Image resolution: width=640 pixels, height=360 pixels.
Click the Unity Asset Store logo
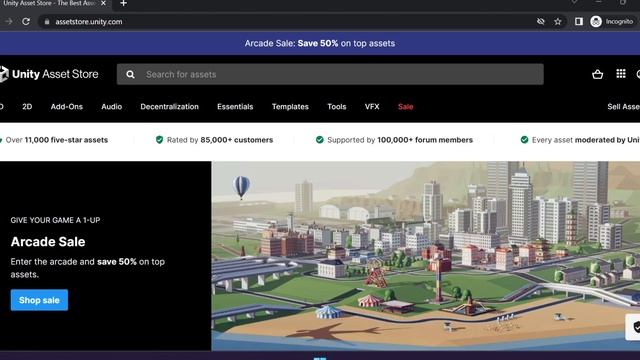pyautogui.click(x=49, y=74)
